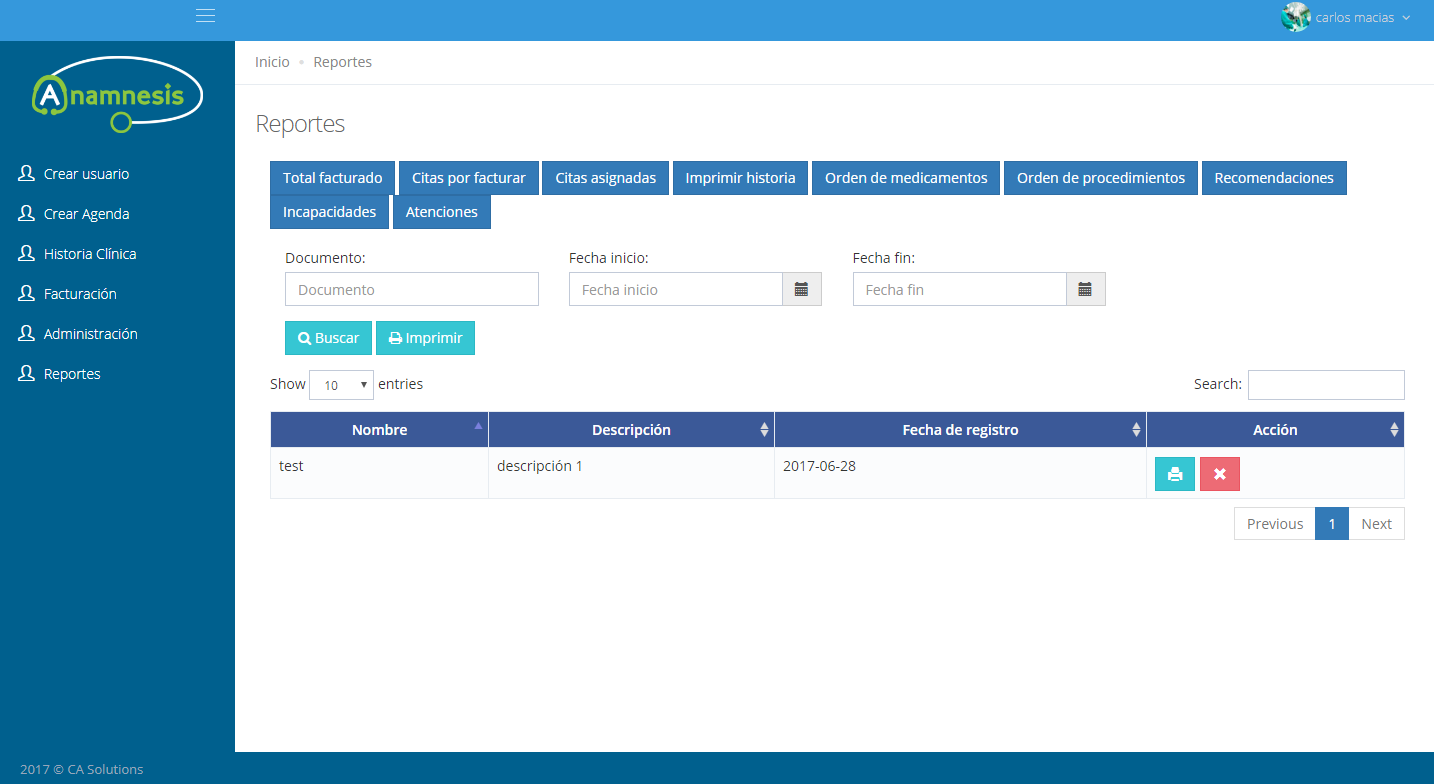Switch to the Incapacidades tab
This screenshot has height=784, width=1434.
point(330,212)
